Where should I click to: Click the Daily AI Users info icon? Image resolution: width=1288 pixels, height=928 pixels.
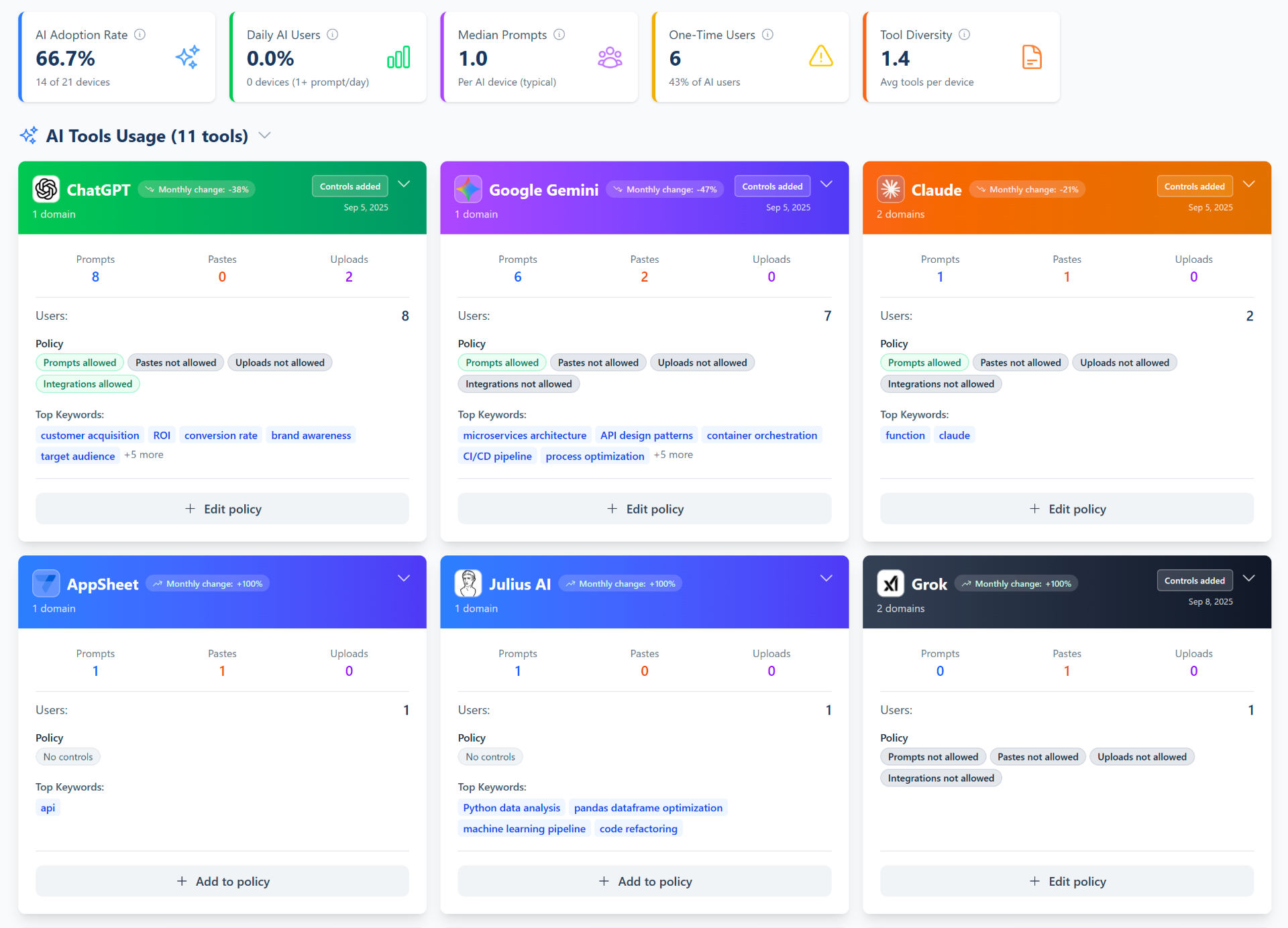pyautogui.click(x=333, y=34)
